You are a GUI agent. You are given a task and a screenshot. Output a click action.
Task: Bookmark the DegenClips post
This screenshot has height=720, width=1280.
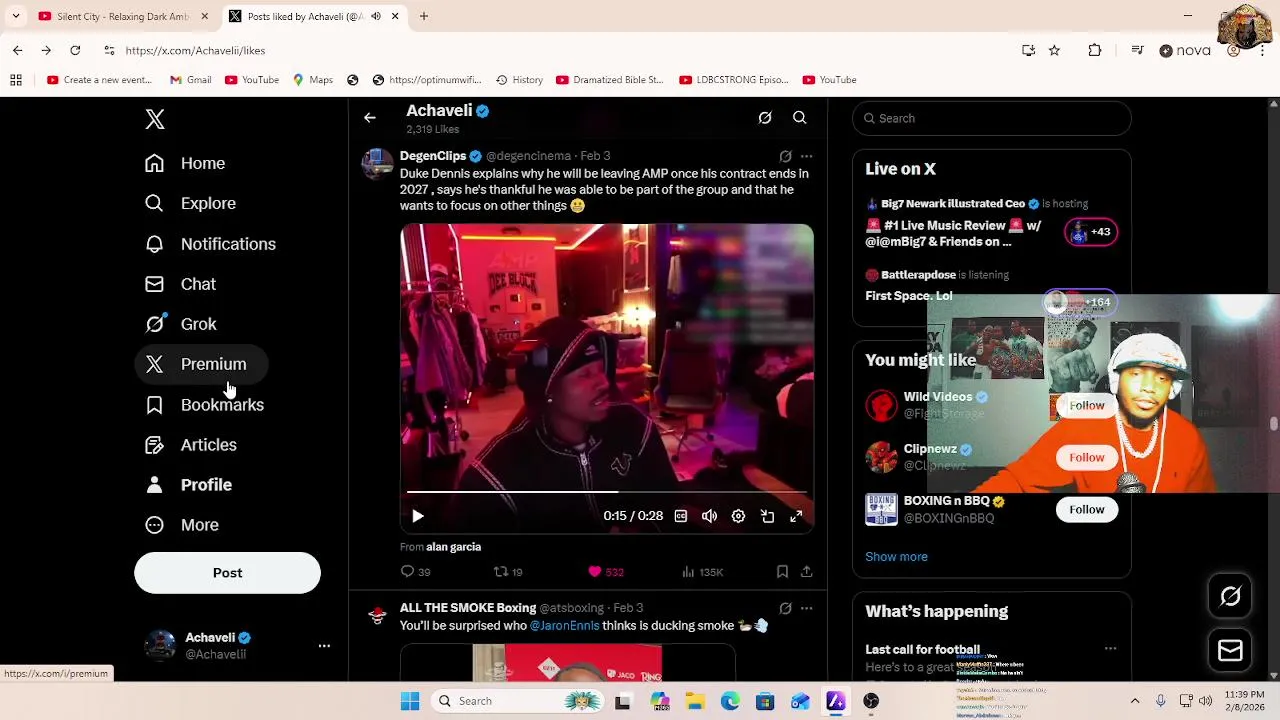782,572
